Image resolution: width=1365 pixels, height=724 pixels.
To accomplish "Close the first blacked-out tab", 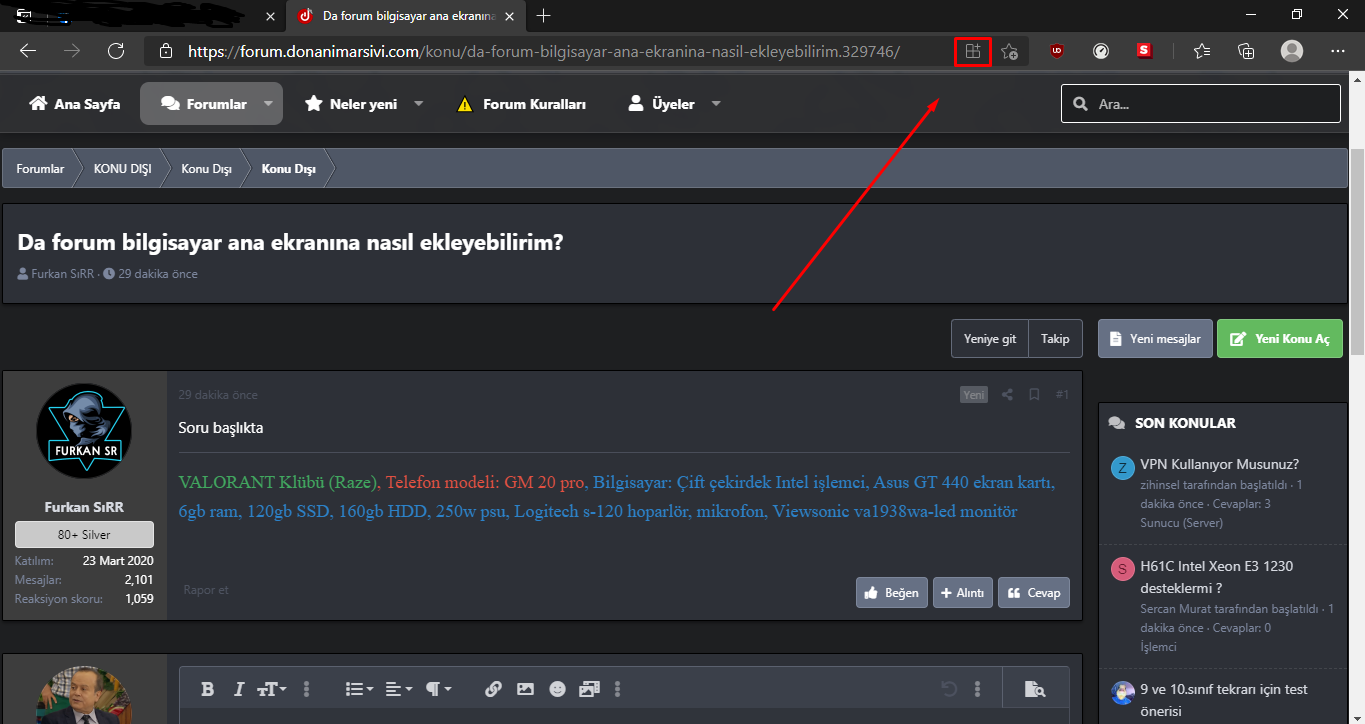I will click(270, 16).
